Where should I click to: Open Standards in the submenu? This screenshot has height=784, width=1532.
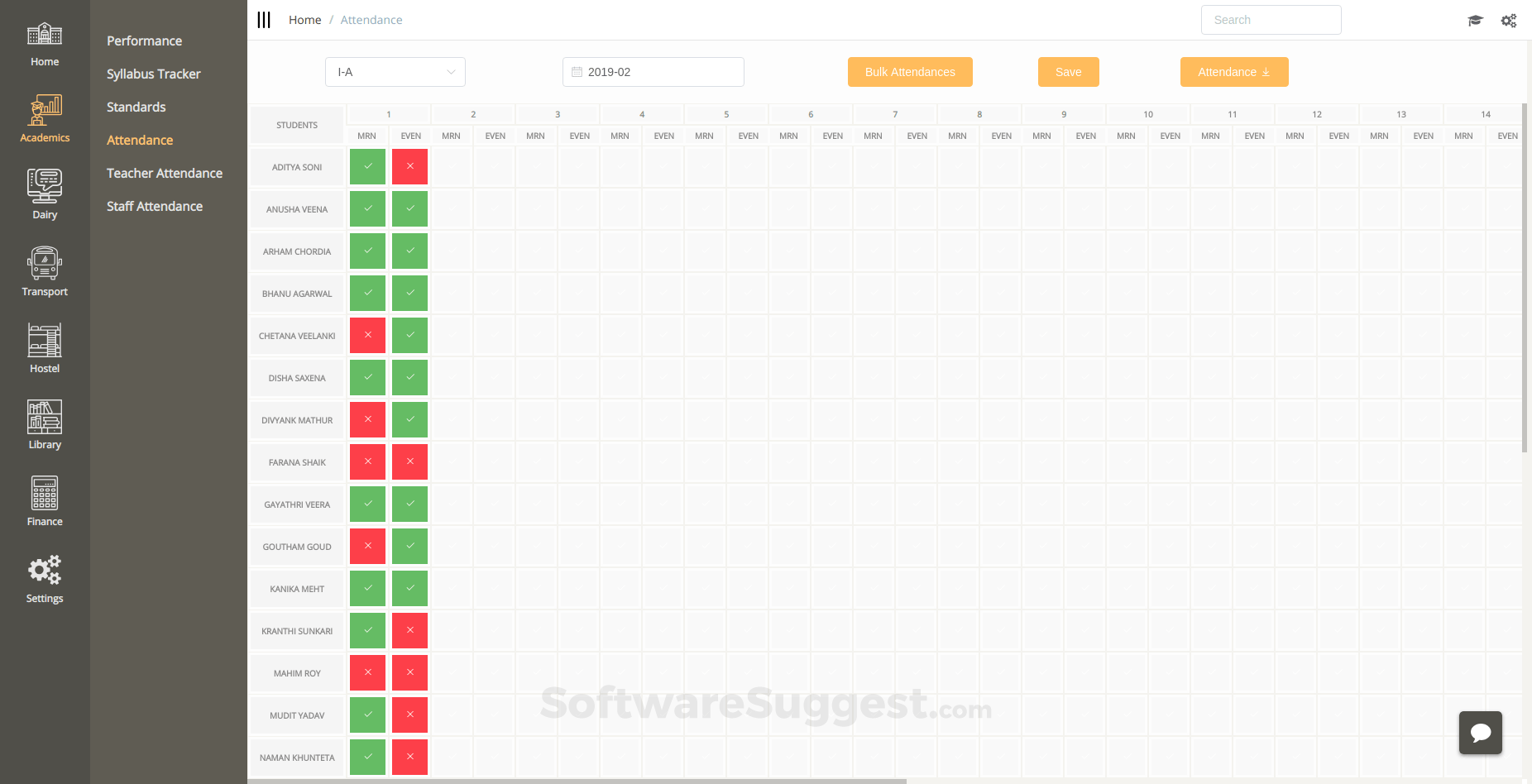[136, 107]
